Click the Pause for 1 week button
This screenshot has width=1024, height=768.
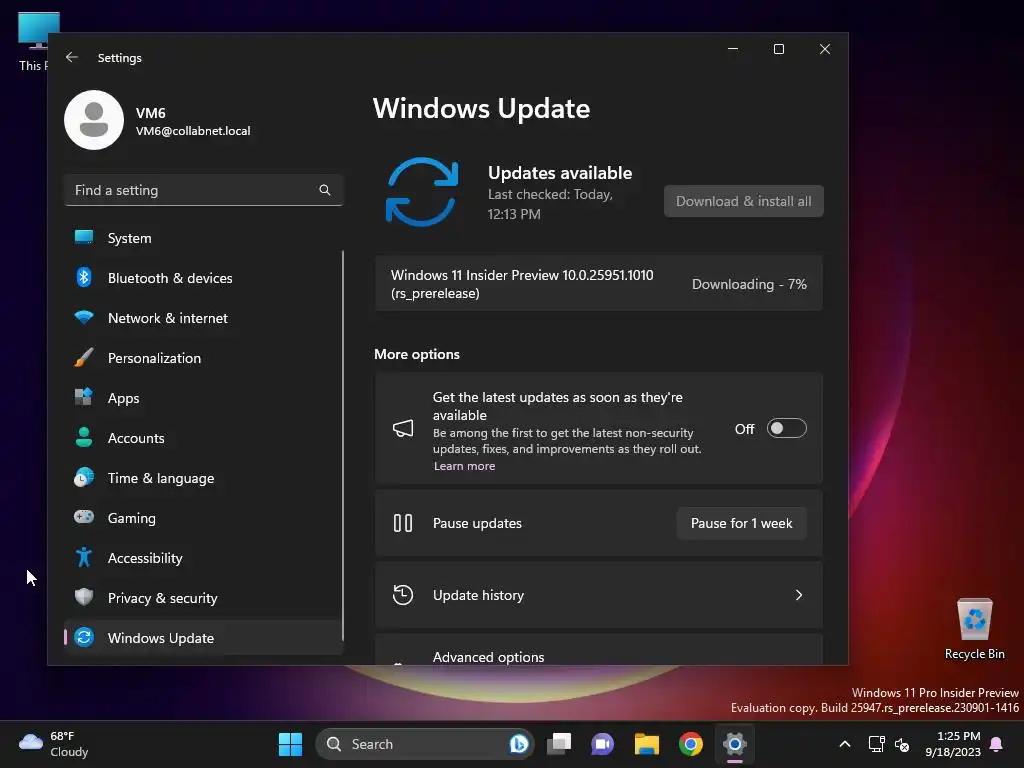(741, 523)
